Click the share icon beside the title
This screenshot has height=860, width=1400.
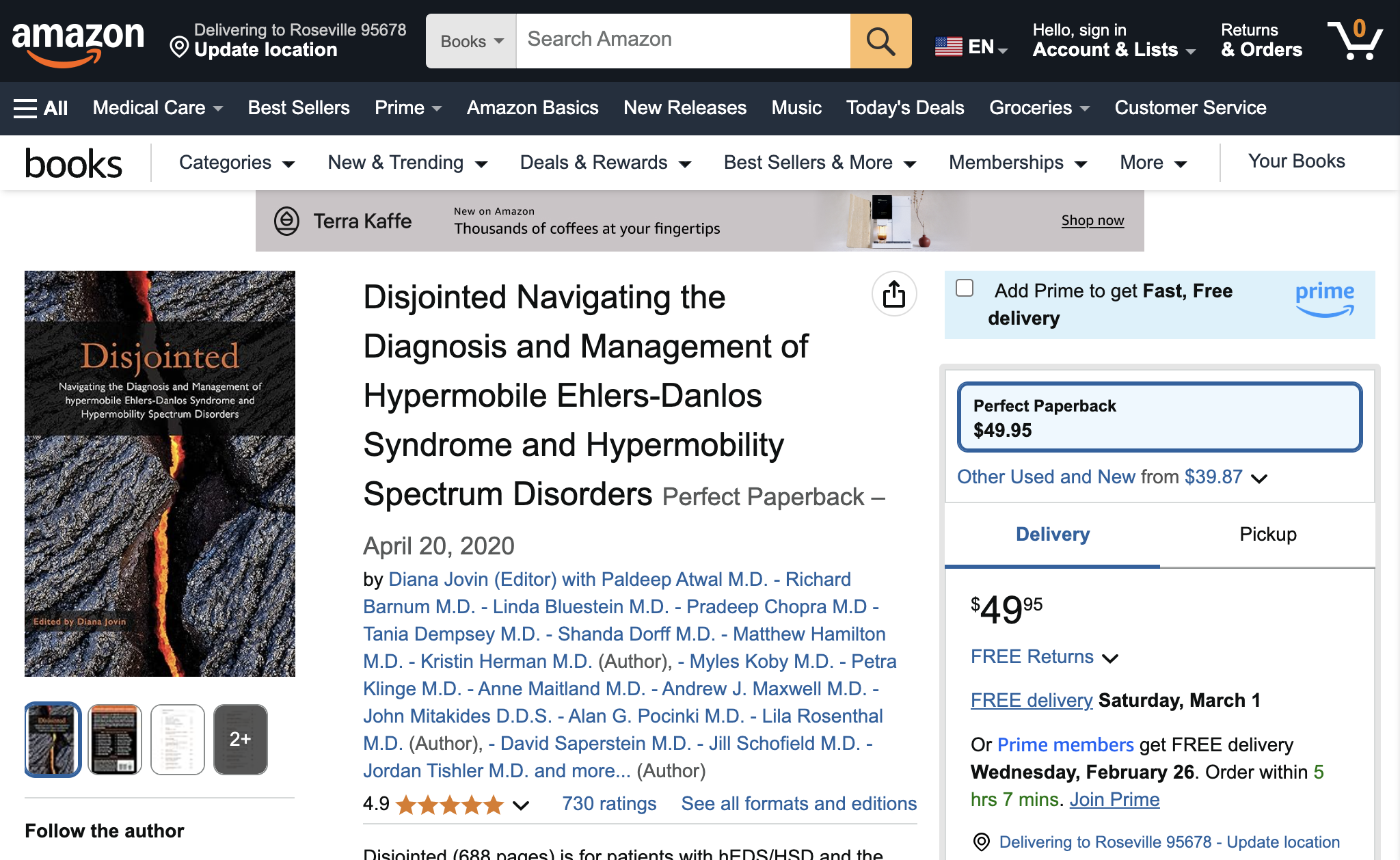click(894, 295)
